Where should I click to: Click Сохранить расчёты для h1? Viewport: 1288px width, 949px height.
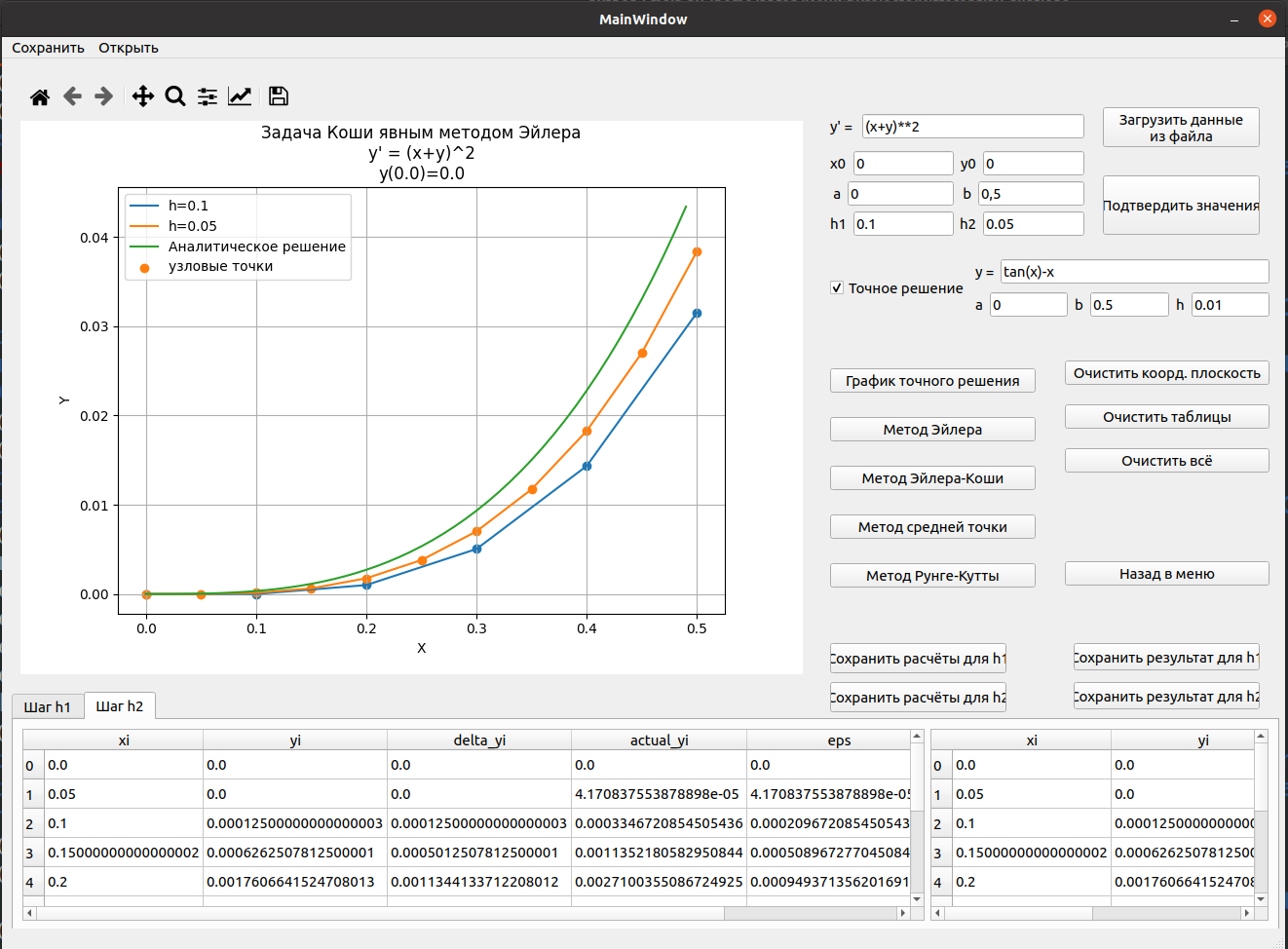[918, 659]
